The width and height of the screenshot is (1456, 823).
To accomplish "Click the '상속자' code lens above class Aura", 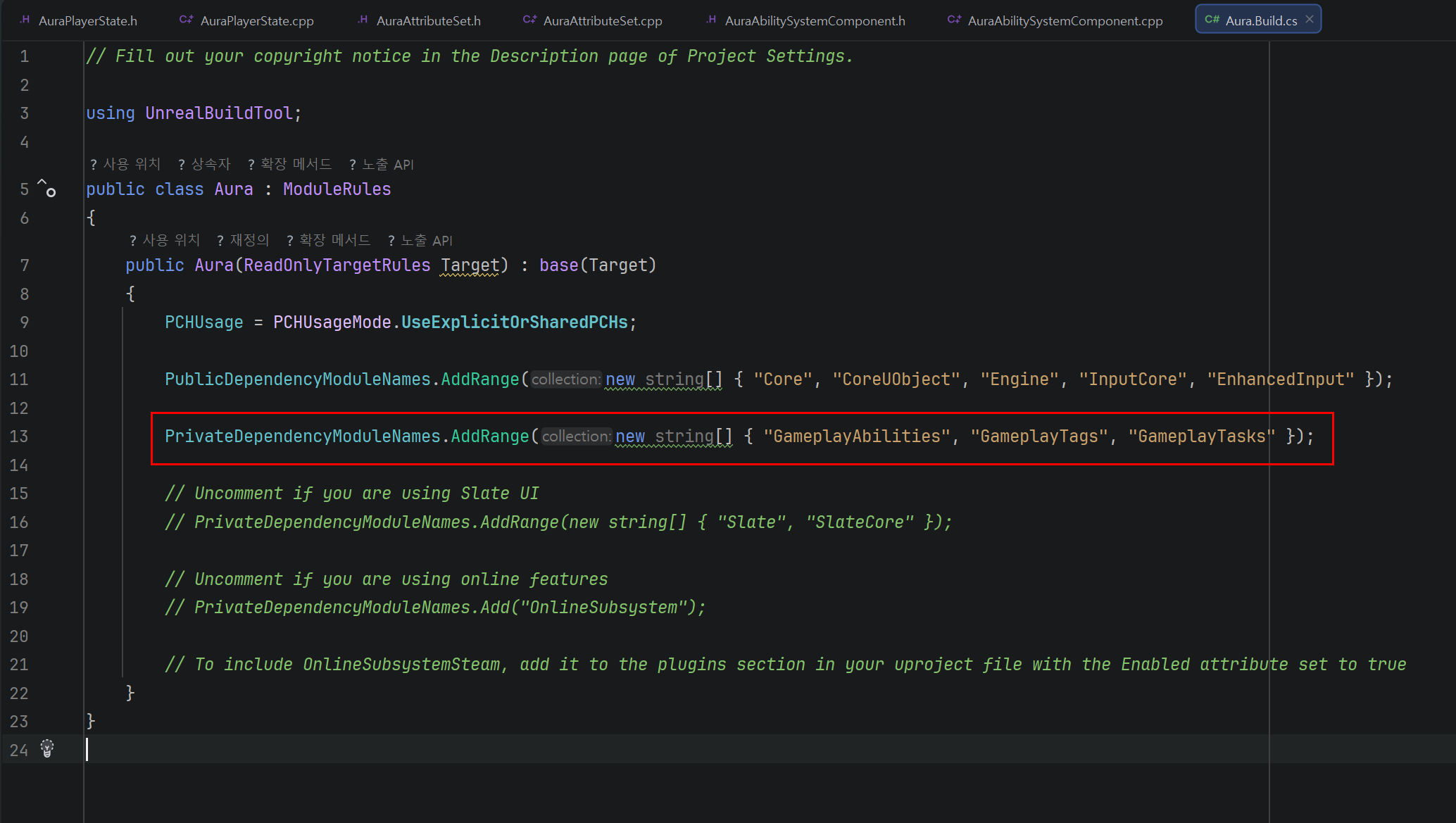I will tap(211, 164).
